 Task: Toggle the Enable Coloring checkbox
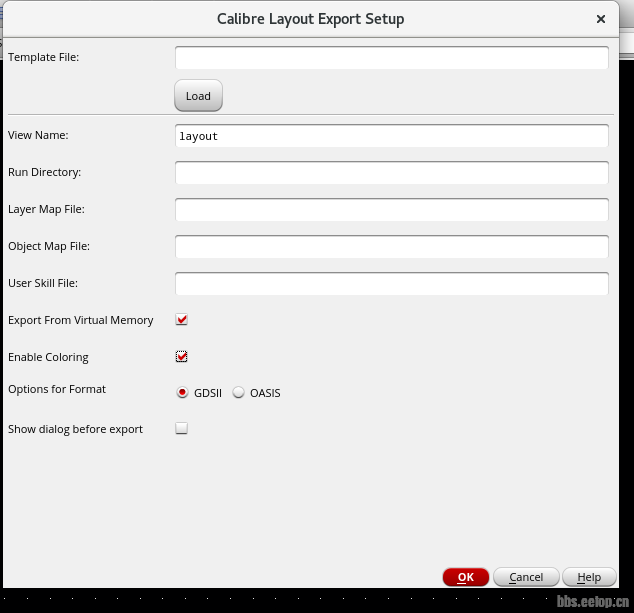182,357
